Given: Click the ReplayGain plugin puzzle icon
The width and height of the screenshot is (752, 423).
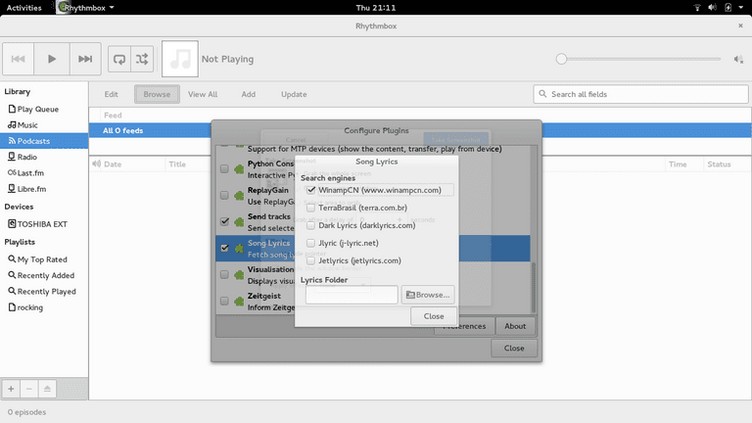Looking at the screenshot, I should (239, 195).
